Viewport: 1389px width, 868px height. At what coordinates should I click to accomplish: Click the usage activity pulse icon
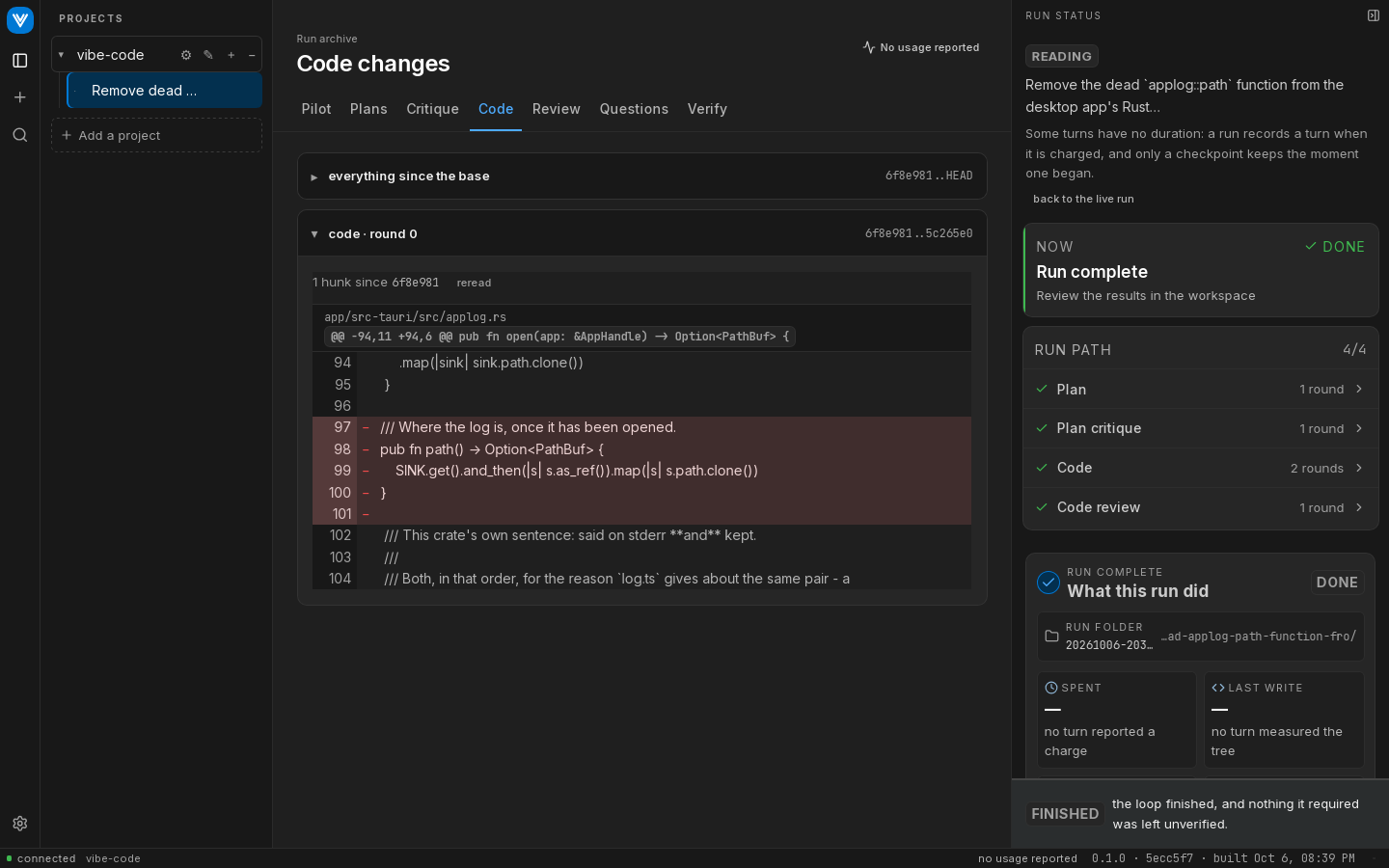click(869, 47)
